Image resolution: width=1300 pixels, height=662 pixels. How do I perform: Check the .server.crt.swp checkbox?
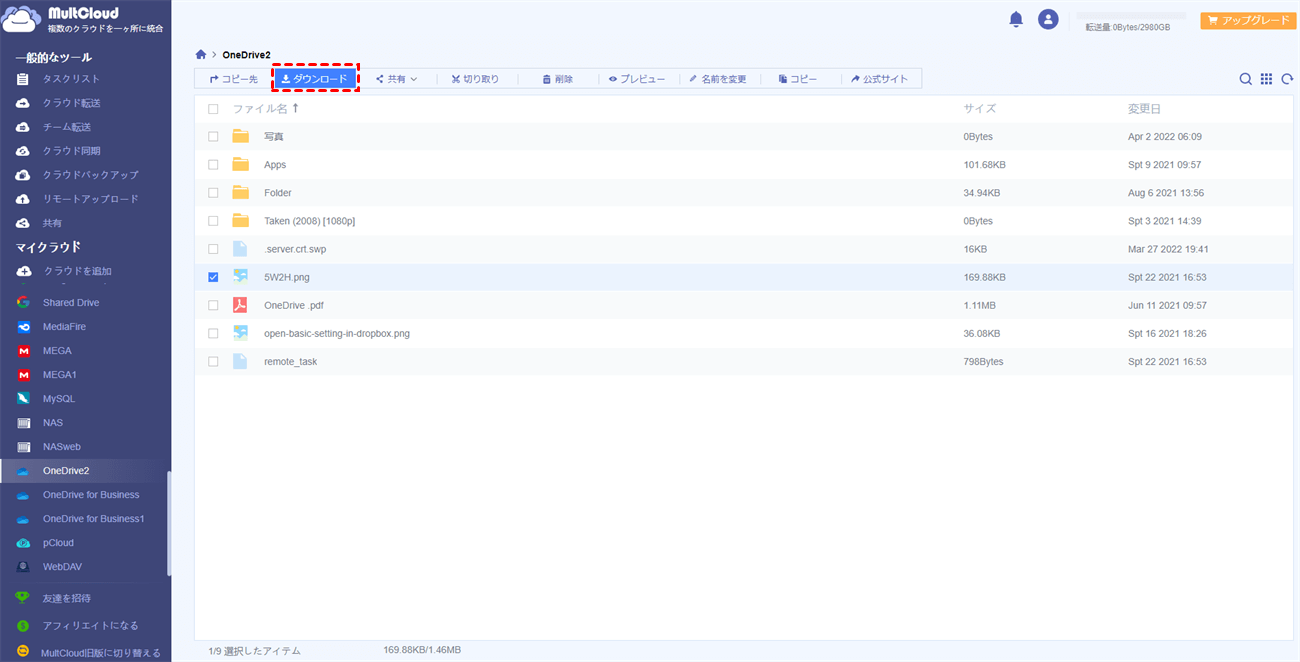pyautogui.click(x=213, y=249)
